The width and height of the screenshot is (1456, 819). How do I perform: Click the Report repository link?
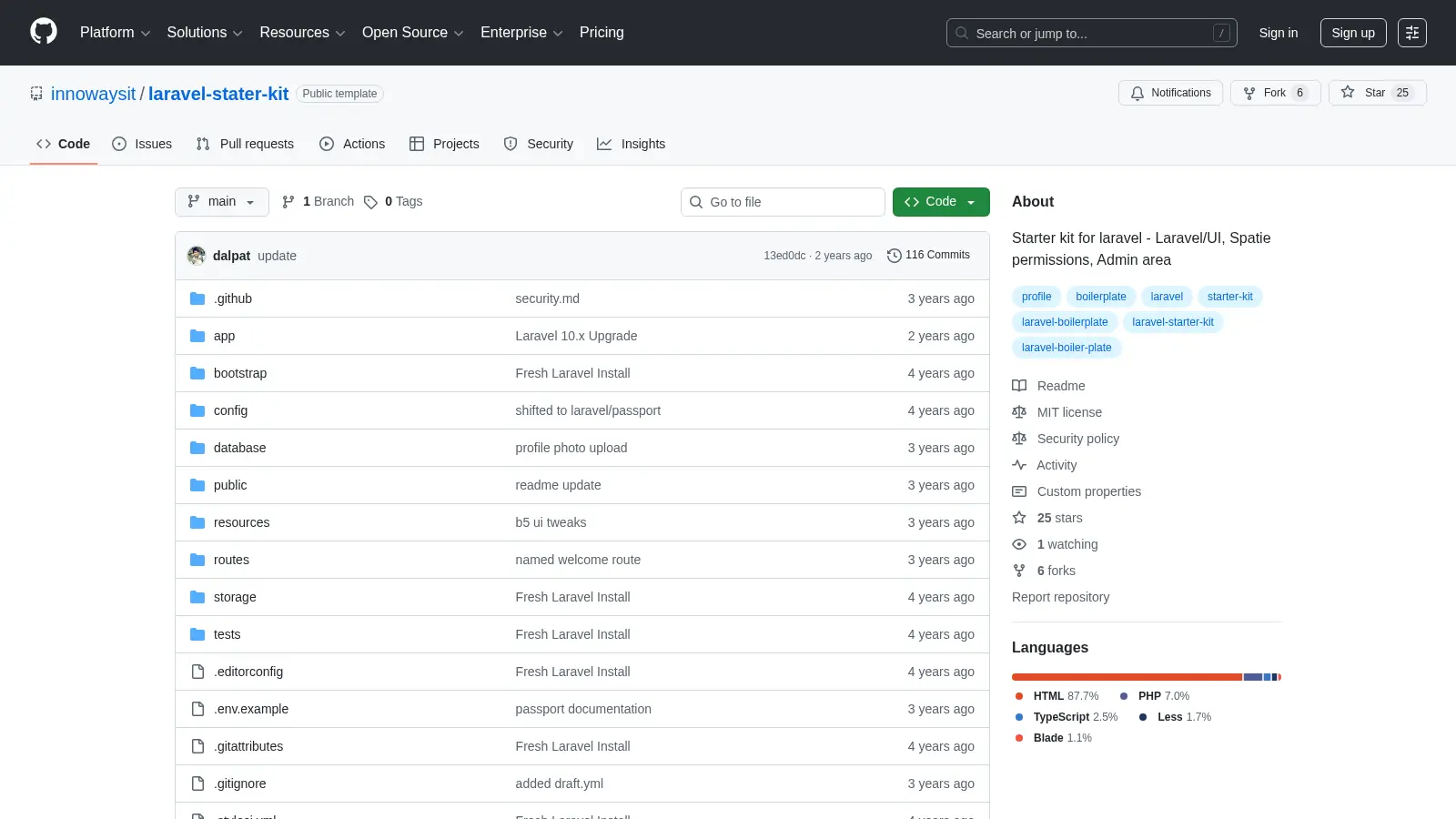pos(1060,597)
